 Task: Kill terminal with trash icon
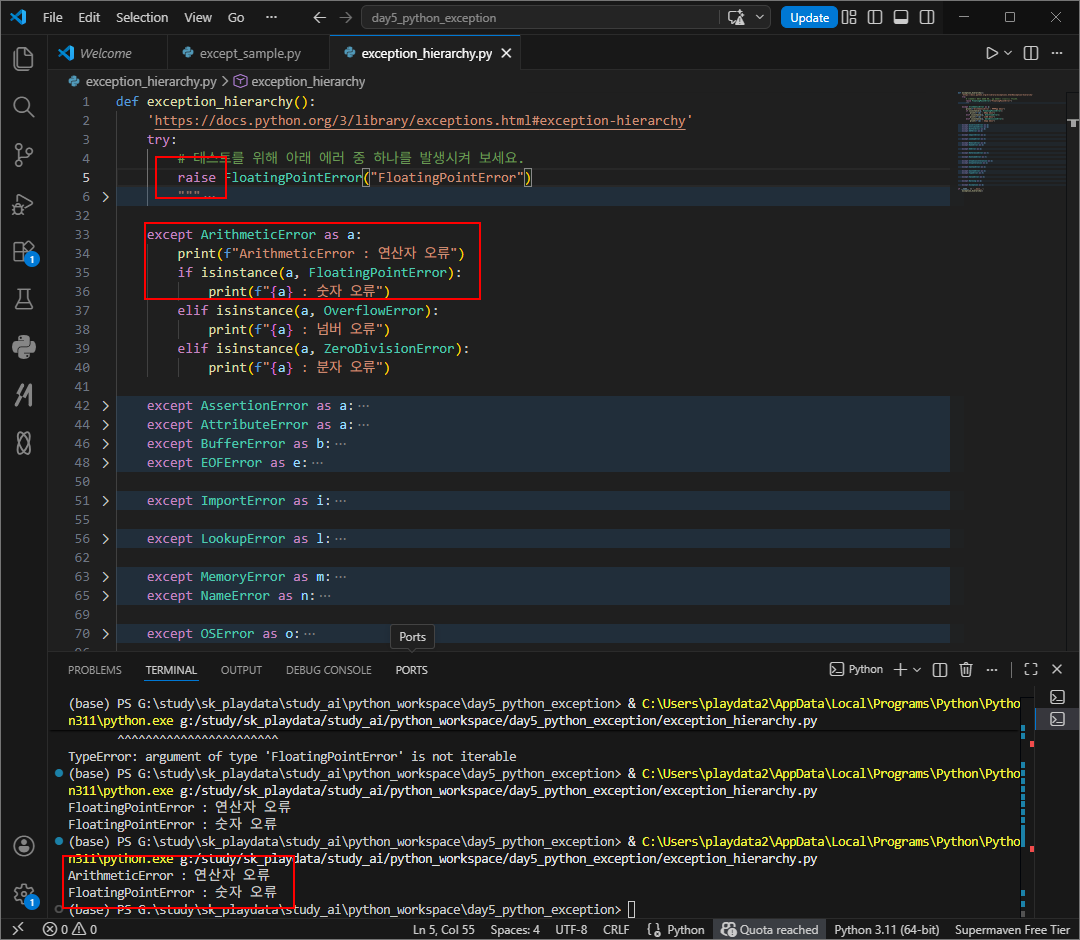966,669
